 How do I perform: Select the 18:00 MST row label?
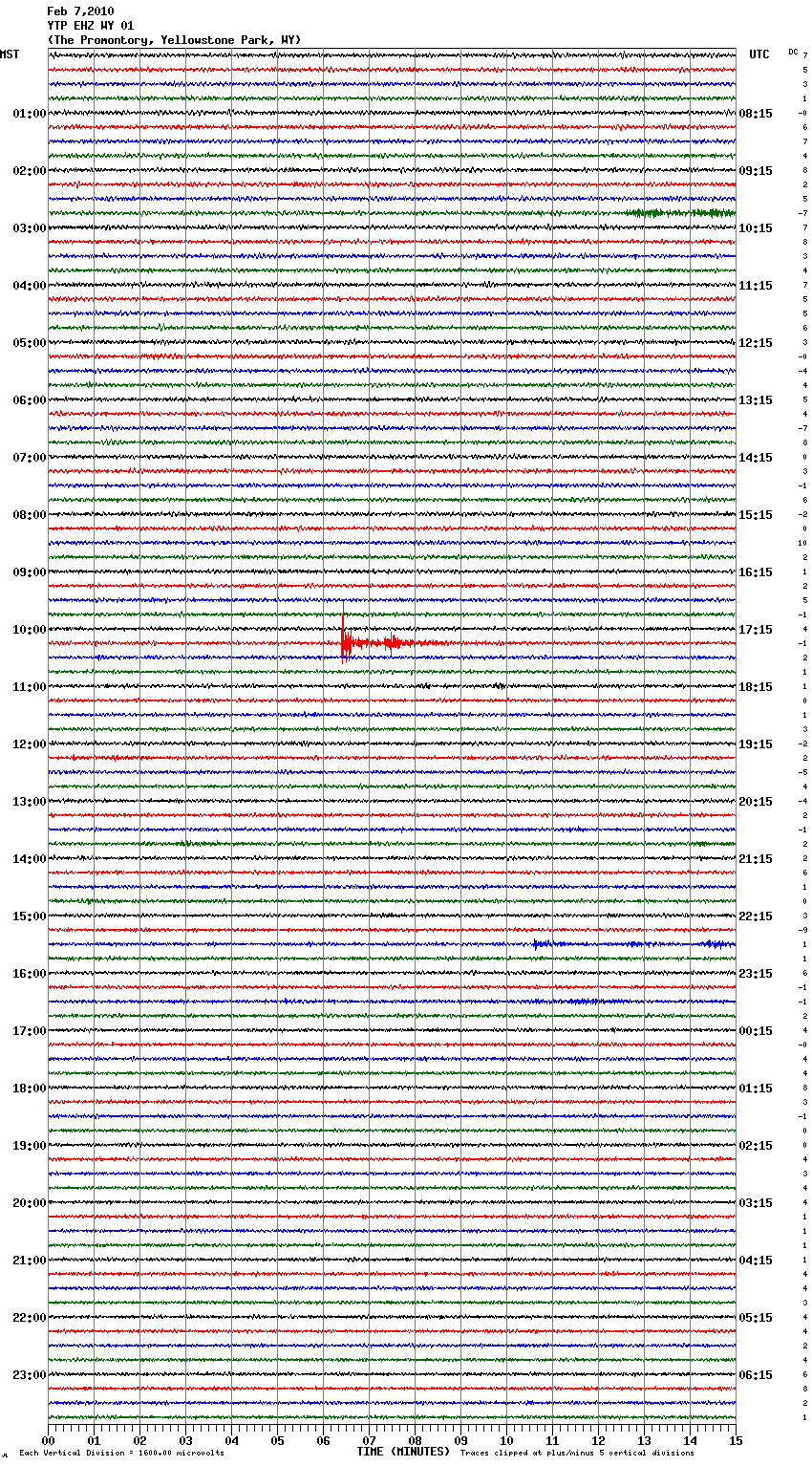click(30, 1089)
